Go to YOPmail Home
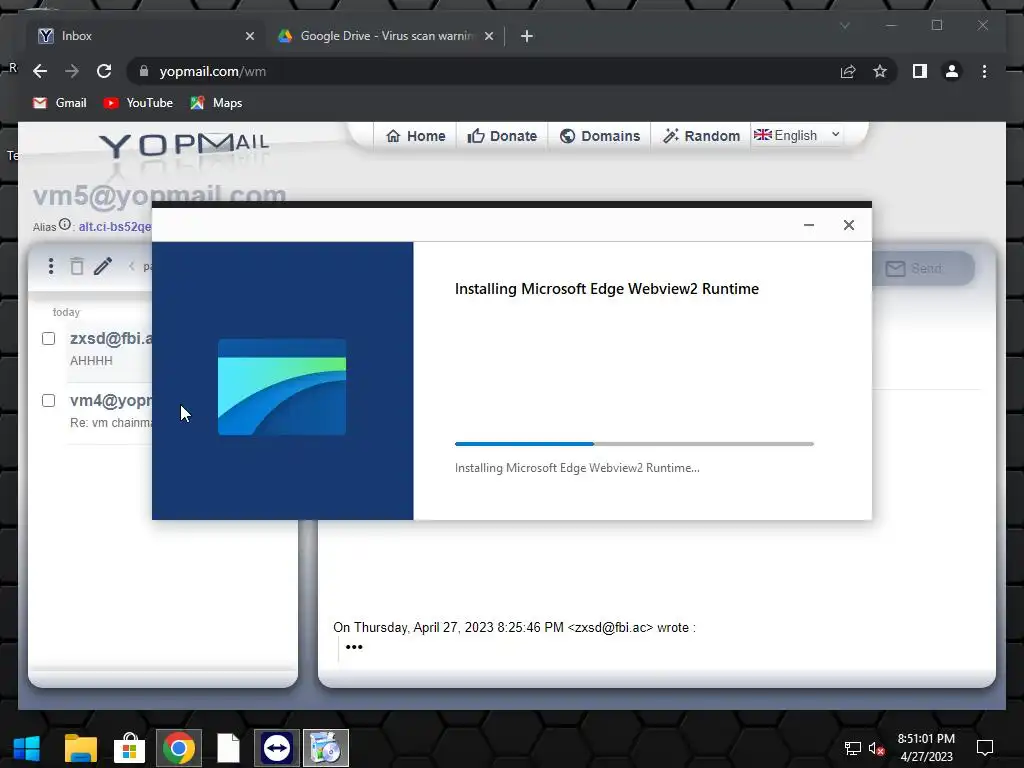 [415, 136]
